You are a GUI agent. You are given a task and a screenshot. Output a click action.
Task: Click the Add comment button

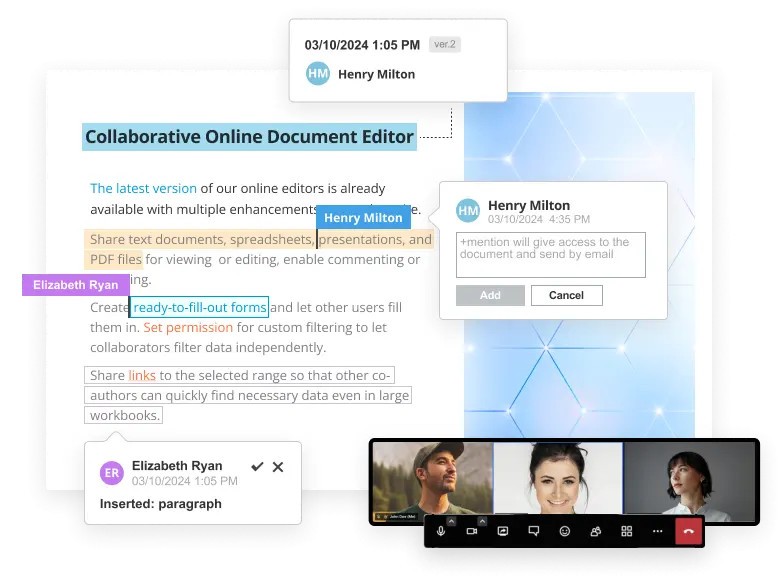coord(490,295)
